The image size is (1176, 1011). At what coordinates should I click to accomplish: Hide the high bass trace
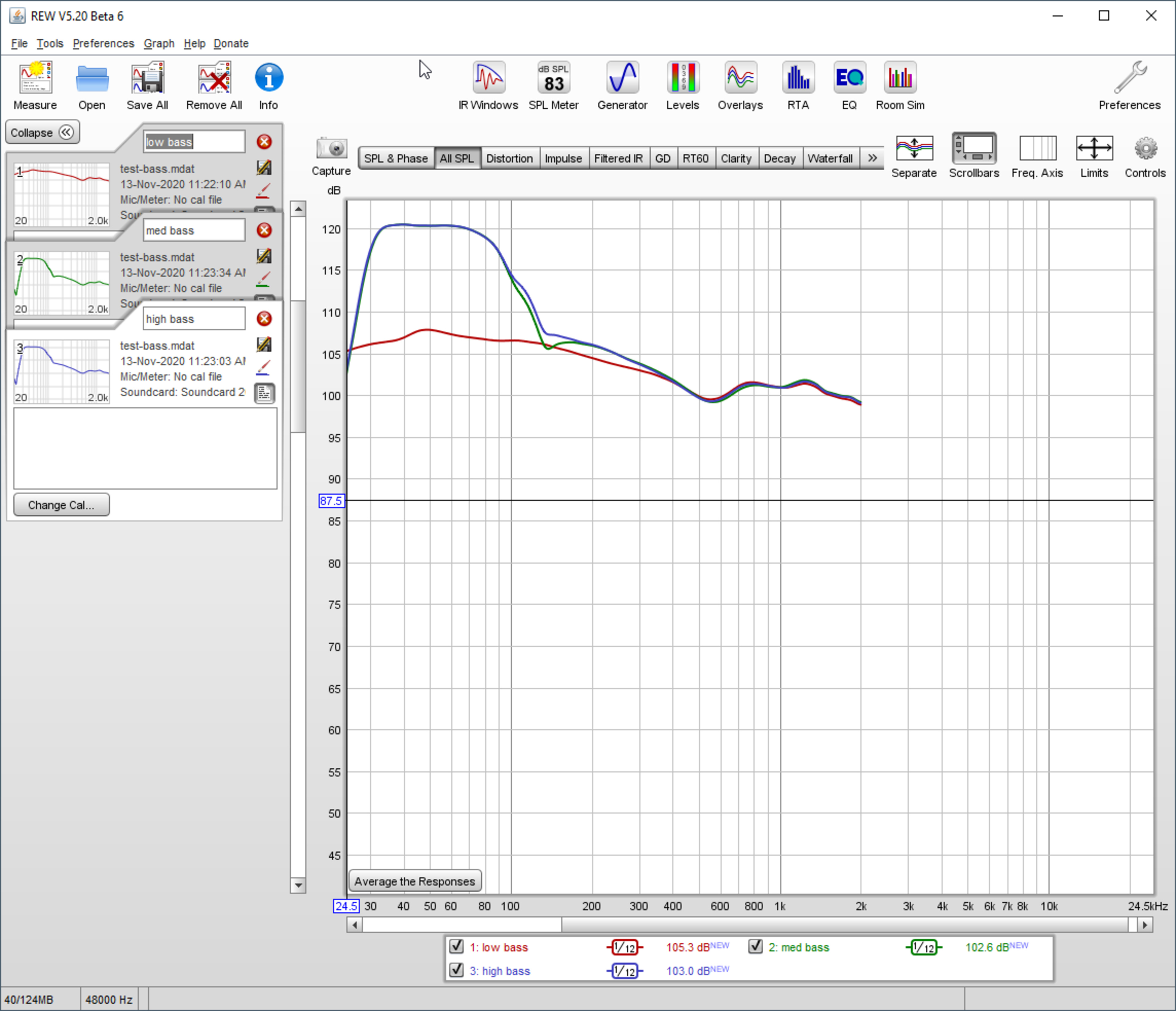tap(456, 970)
